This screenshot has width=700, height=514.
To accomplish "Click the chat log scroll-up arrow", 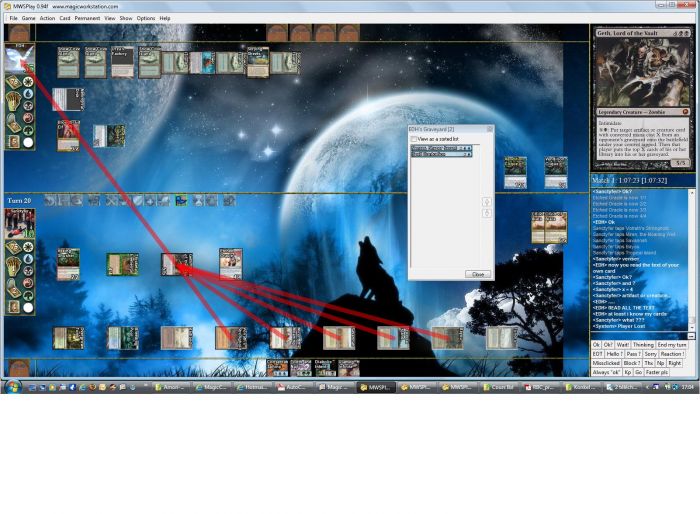I will click(692, 192).
